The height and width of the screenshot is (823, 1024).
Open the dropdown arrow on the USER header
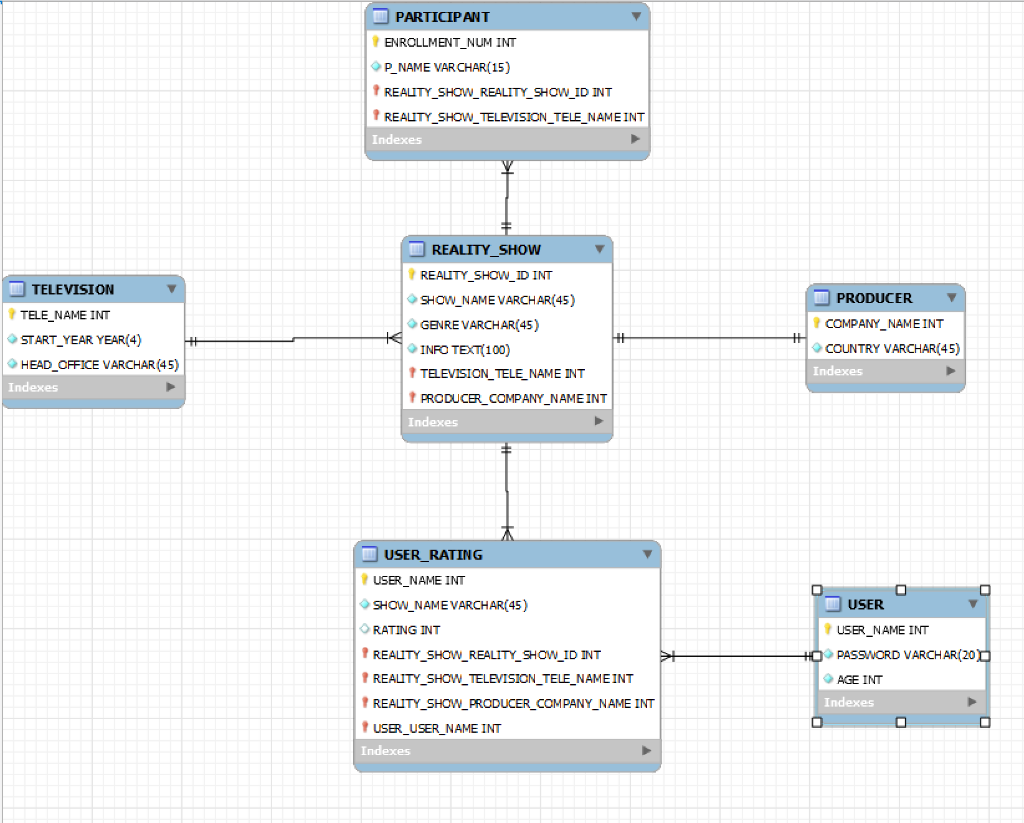pos(971,604)
